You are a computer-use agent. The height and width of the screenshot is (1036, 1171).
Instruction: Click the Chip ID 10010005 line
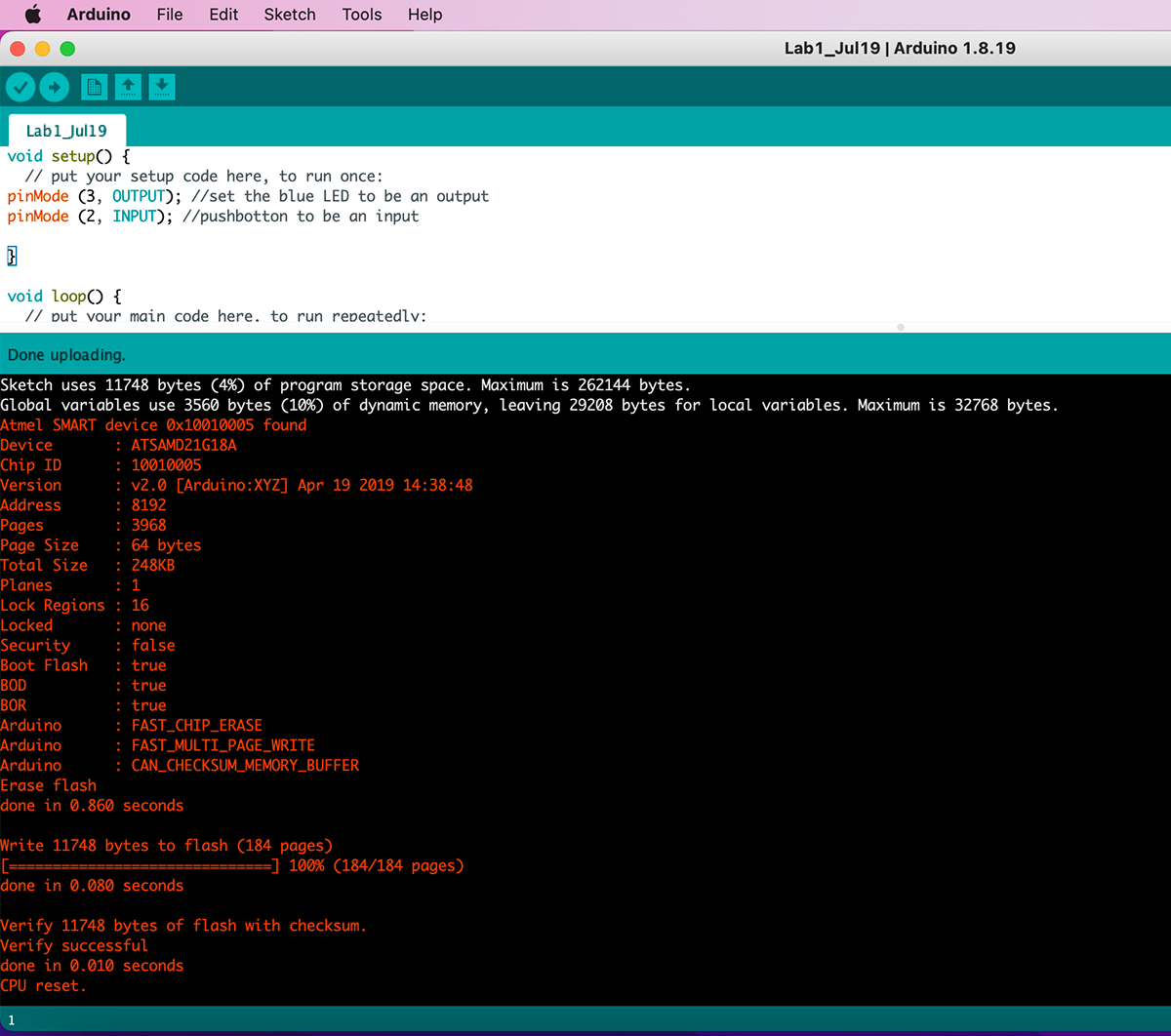(x=101, y=465)
